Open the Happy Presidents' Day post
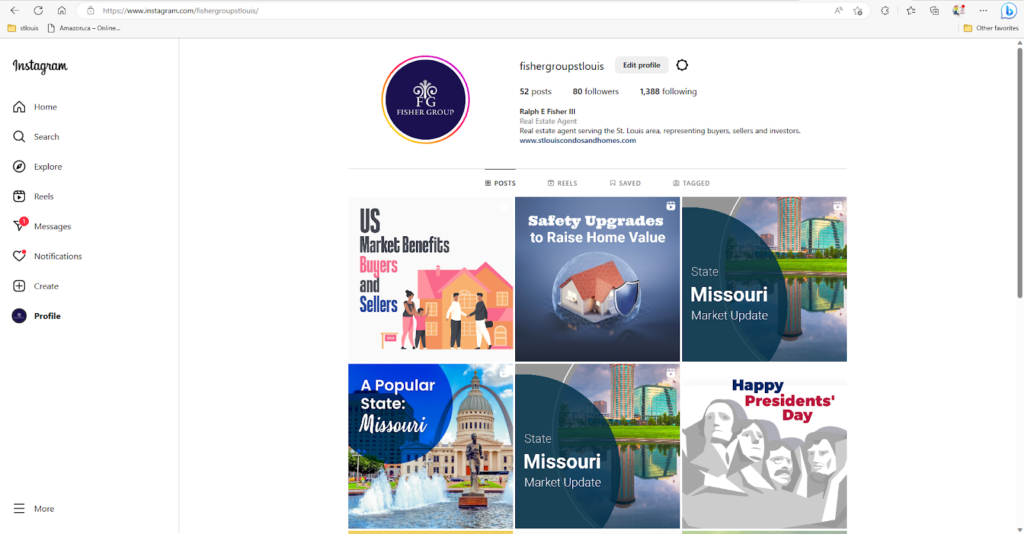This screenshot has width=1024, height=534. (x=764, y=446)
